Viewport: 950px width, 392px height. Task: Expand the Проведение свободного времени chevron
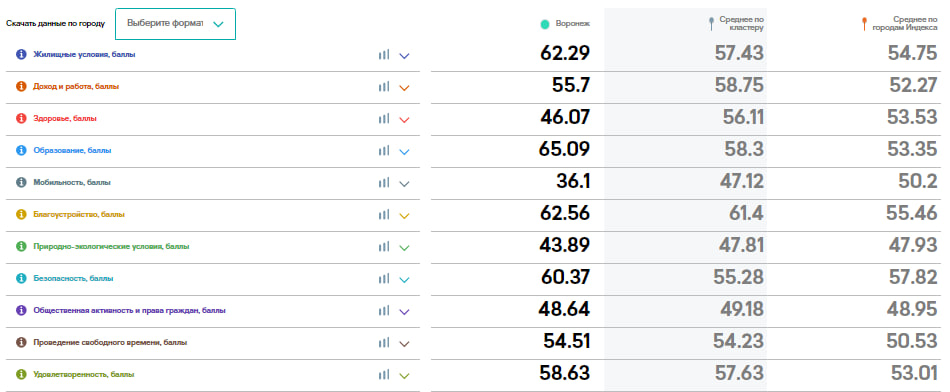[x=405, y=344]
